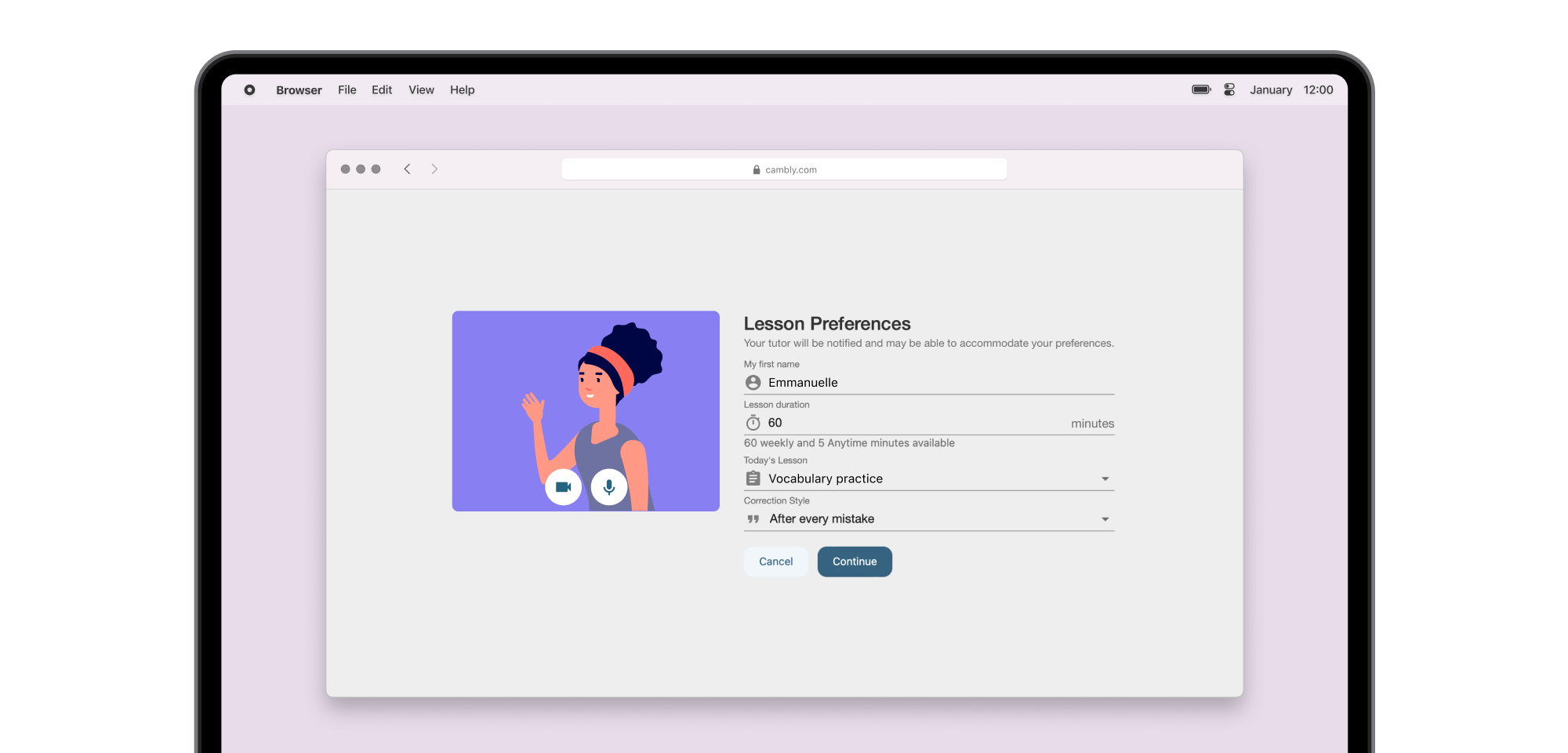The height and width of the screenshot is (753, 1568).
Task: Go forward using the browser forward arrow
Action: pyautogui.click(x=434, y=169)
